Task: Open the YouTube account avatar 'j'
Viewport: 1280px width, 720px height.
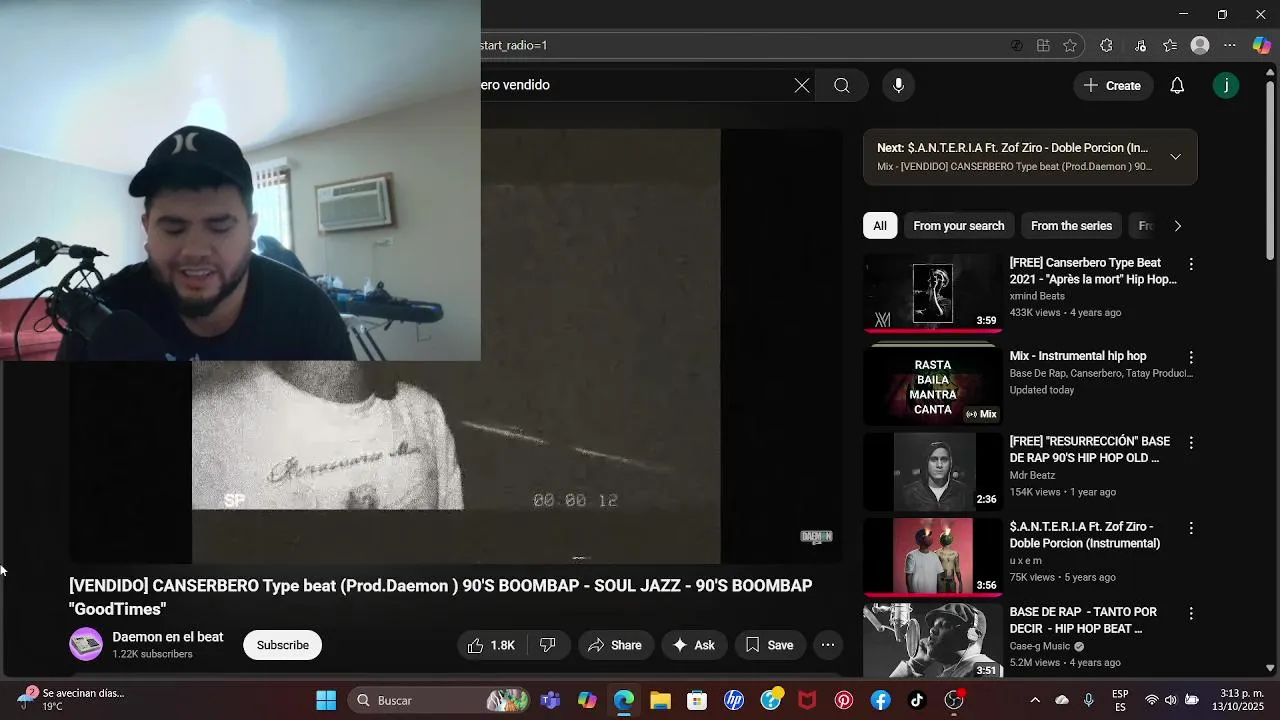Action: [x=1226, y=86]
